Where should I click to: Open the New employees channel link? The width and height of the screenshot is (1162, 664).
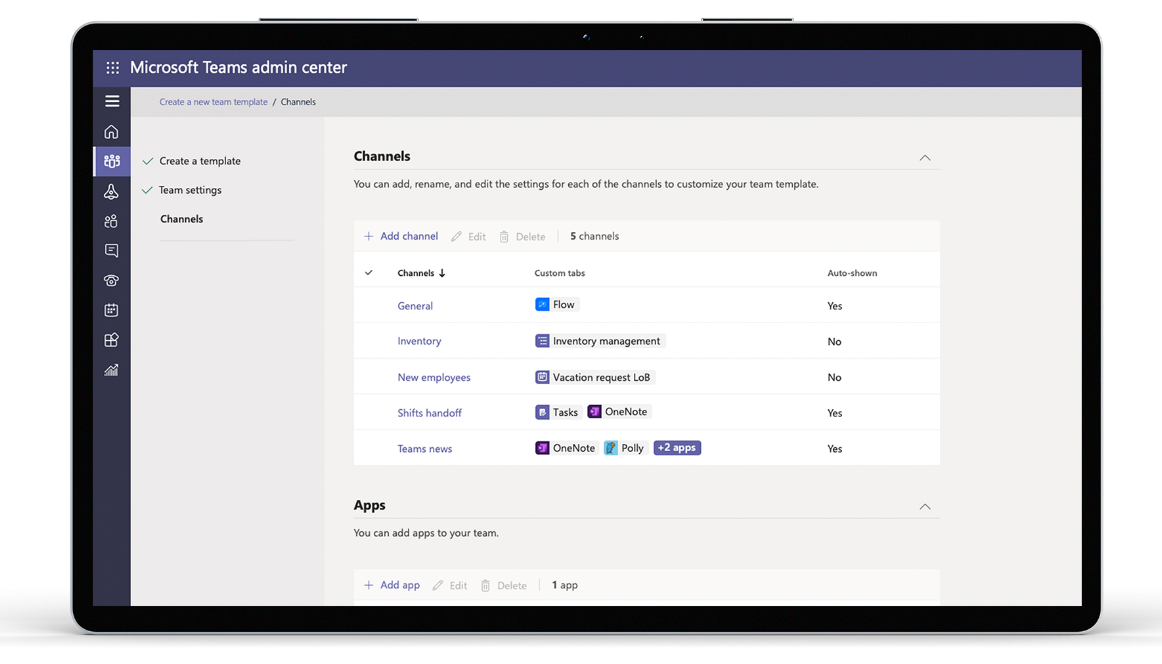434,377
